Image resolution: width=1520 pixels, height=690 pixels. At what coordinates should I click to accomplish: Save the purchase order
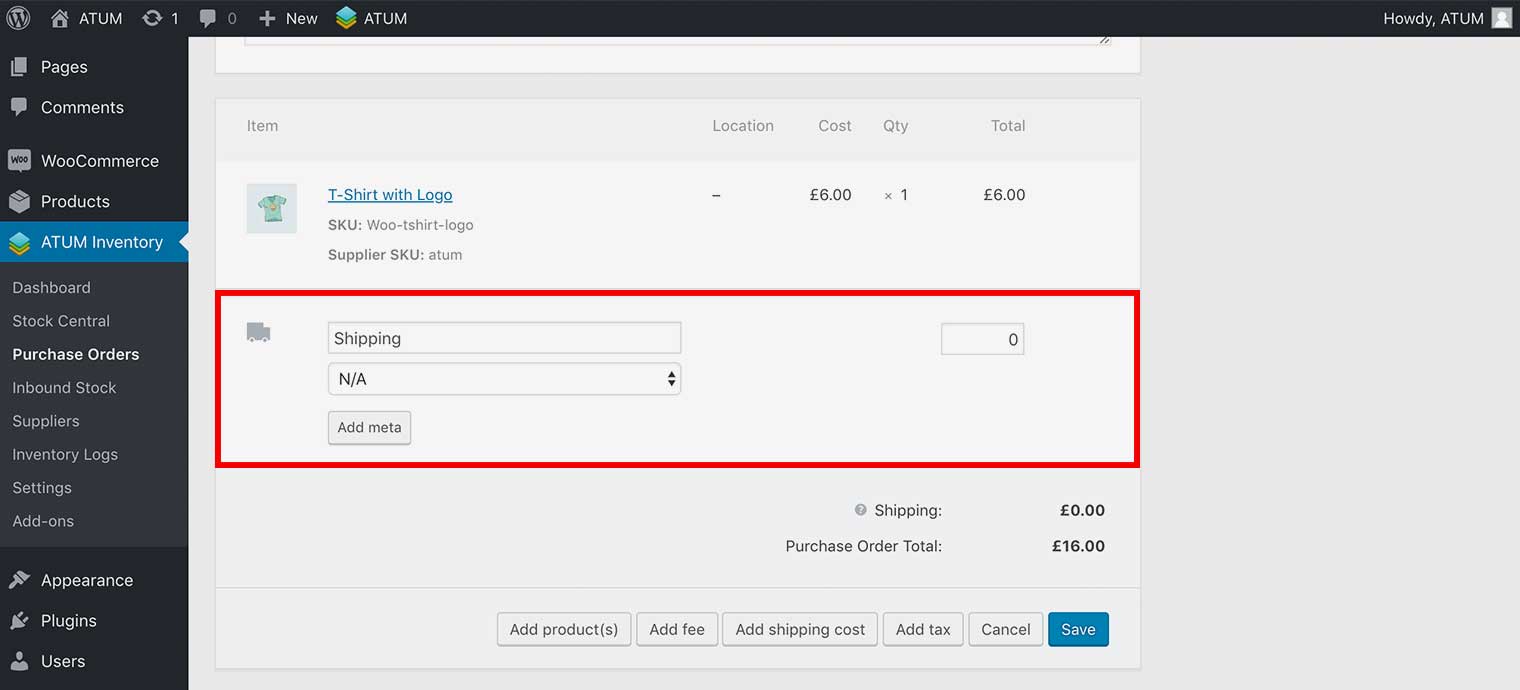point(1078,629)
